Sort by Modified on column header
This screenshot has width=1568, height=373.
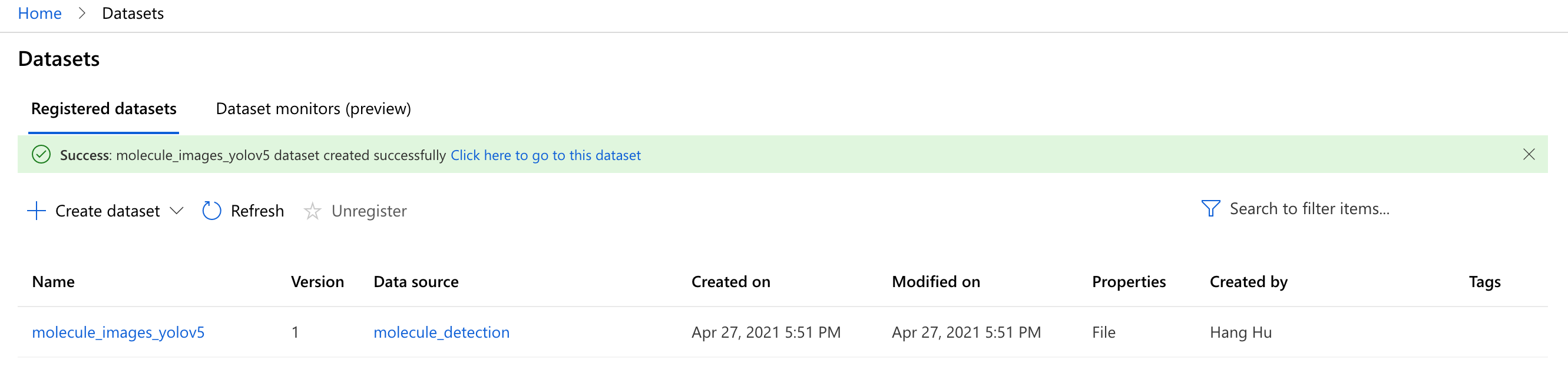(935, 282)
